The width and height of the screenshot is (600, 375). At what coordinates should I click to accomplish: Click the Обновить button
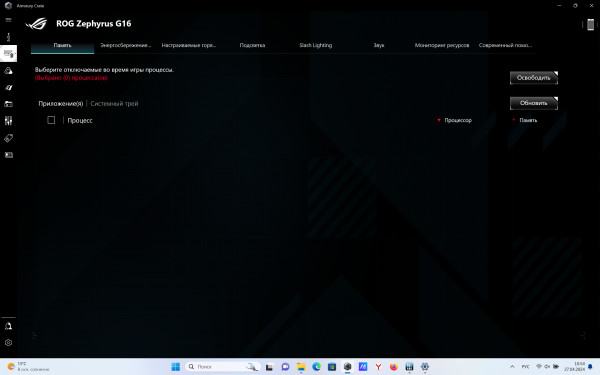click(533, 103)
